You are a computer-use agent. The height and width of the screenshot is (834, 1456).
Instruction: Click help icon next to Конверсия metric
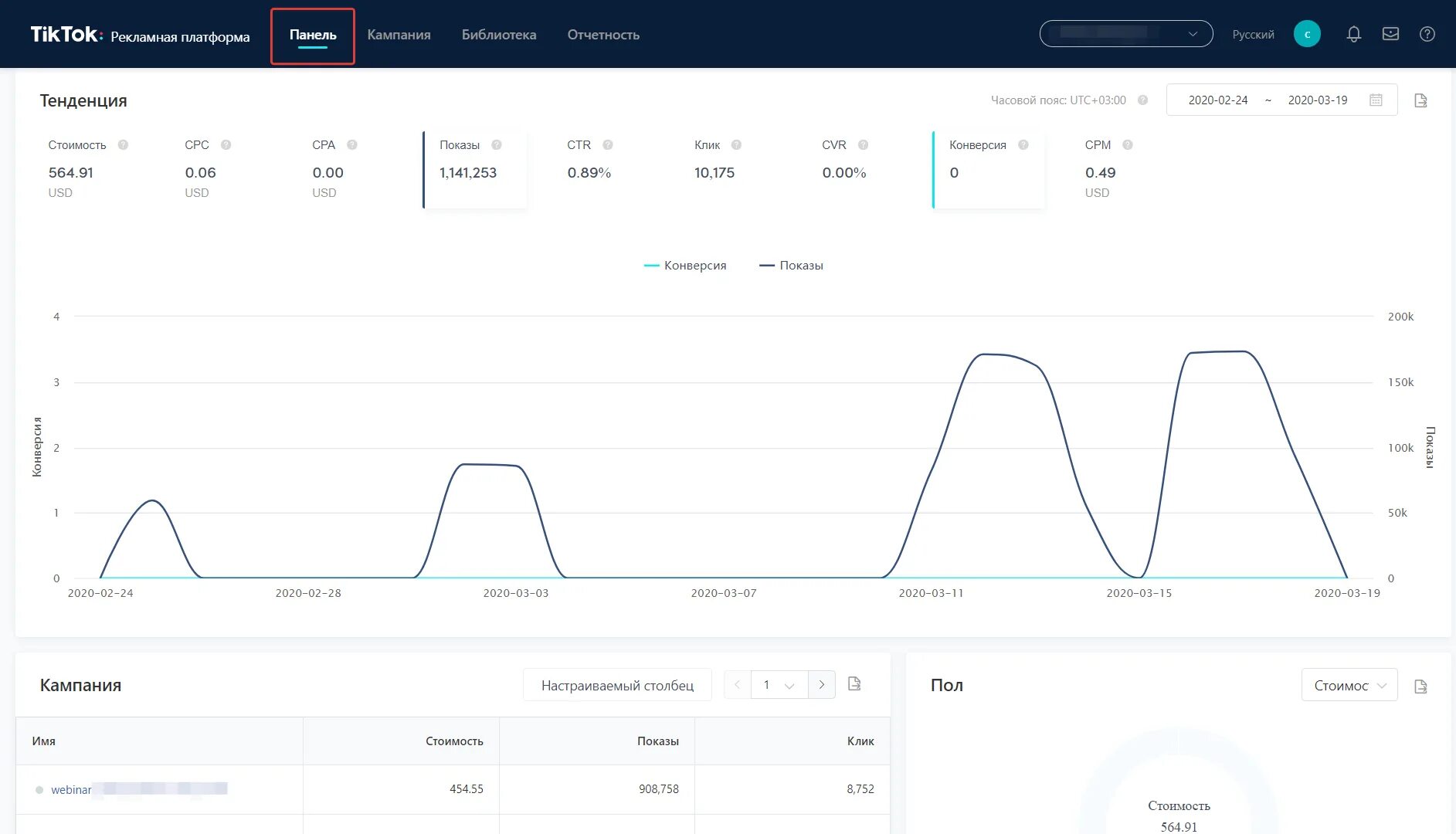(x=1023, y=145)
